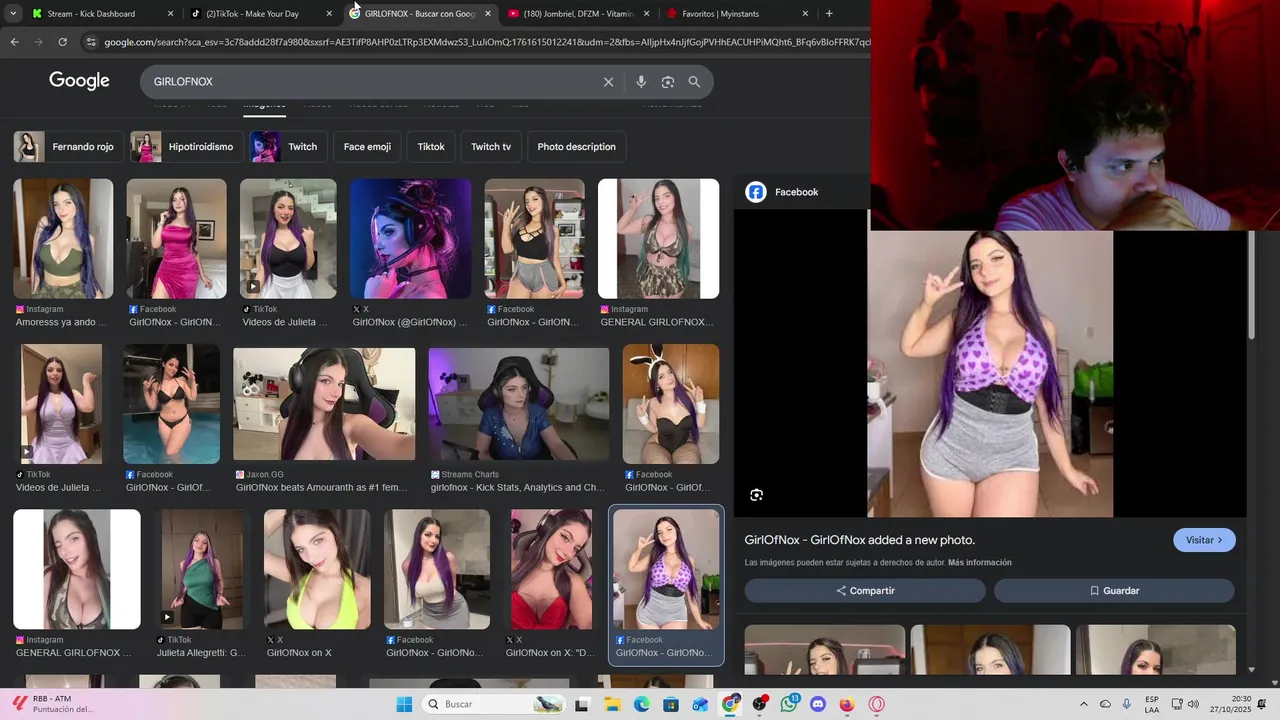Open Microsoft Edge from taskbar
The image size is (1280, 720).
pyautogui.click(x=641, y=704)
